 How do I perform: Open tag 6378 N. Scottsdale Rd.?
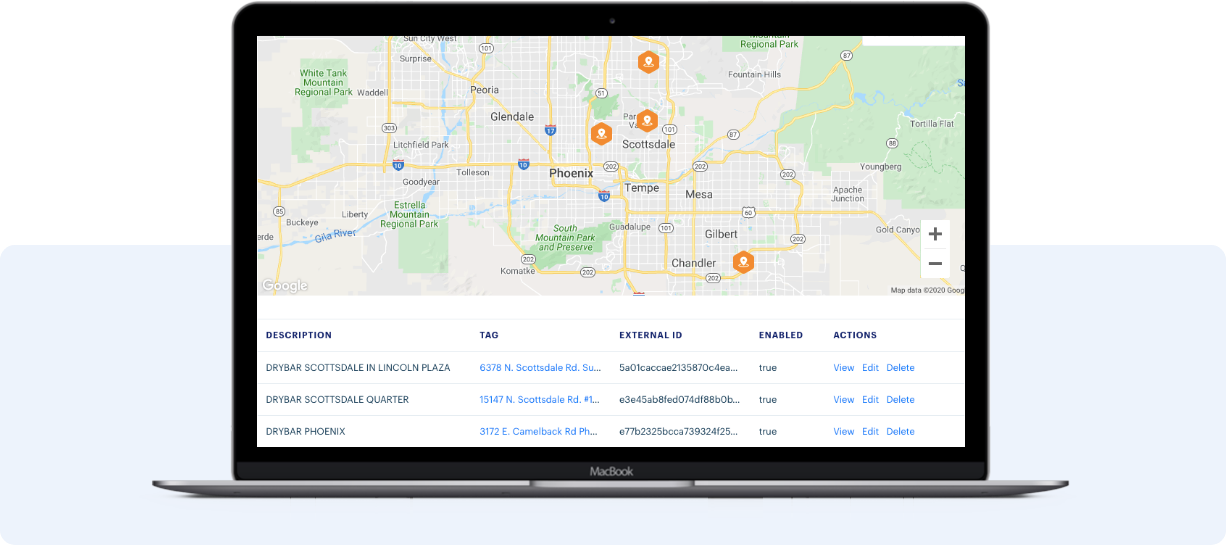click(541, 368)
